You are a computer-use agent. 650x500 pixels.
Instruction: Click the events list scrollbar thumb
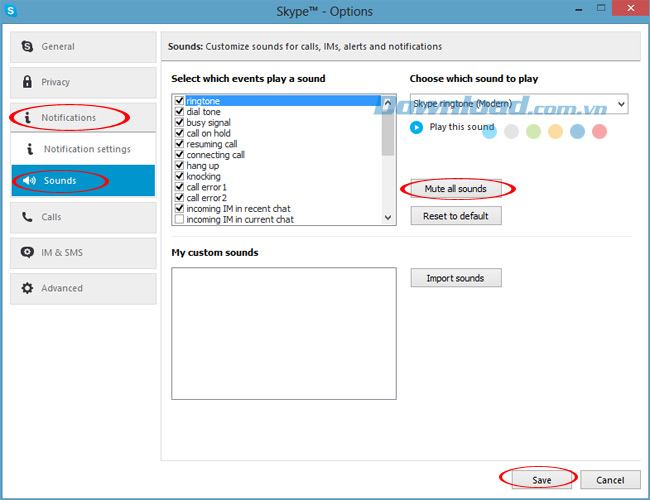click(388, 132)
